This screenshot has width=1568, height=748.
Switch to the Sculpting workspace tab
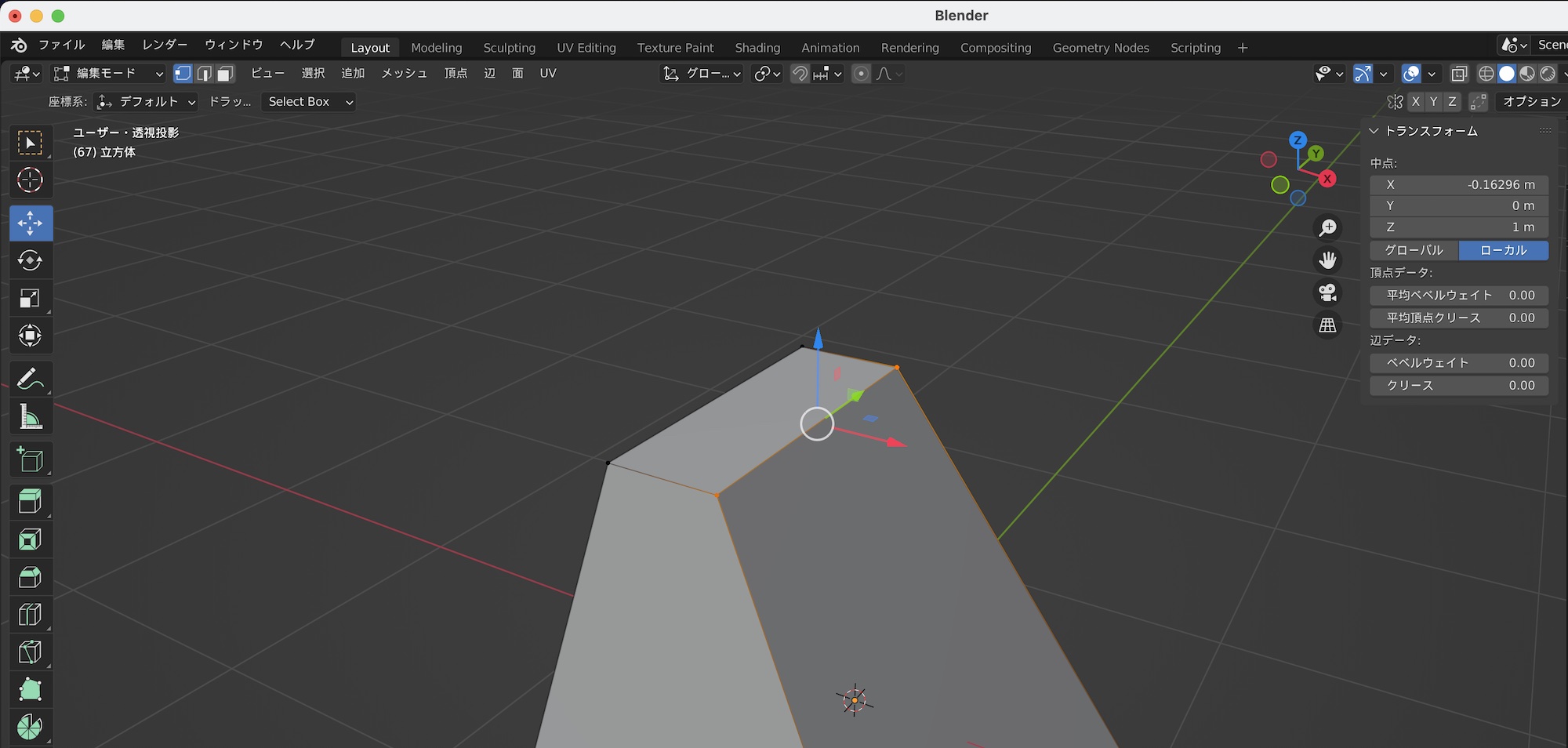click(509, 48)
